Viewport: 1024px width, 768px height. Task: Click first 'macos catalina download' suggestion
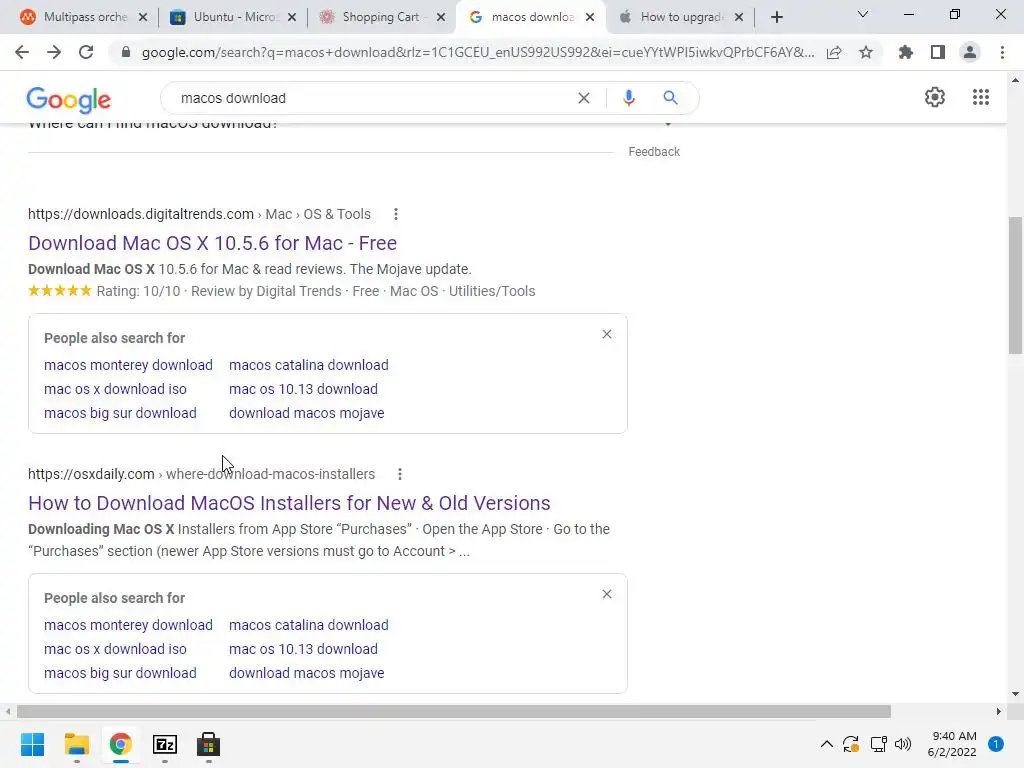[x=308, y=365]
